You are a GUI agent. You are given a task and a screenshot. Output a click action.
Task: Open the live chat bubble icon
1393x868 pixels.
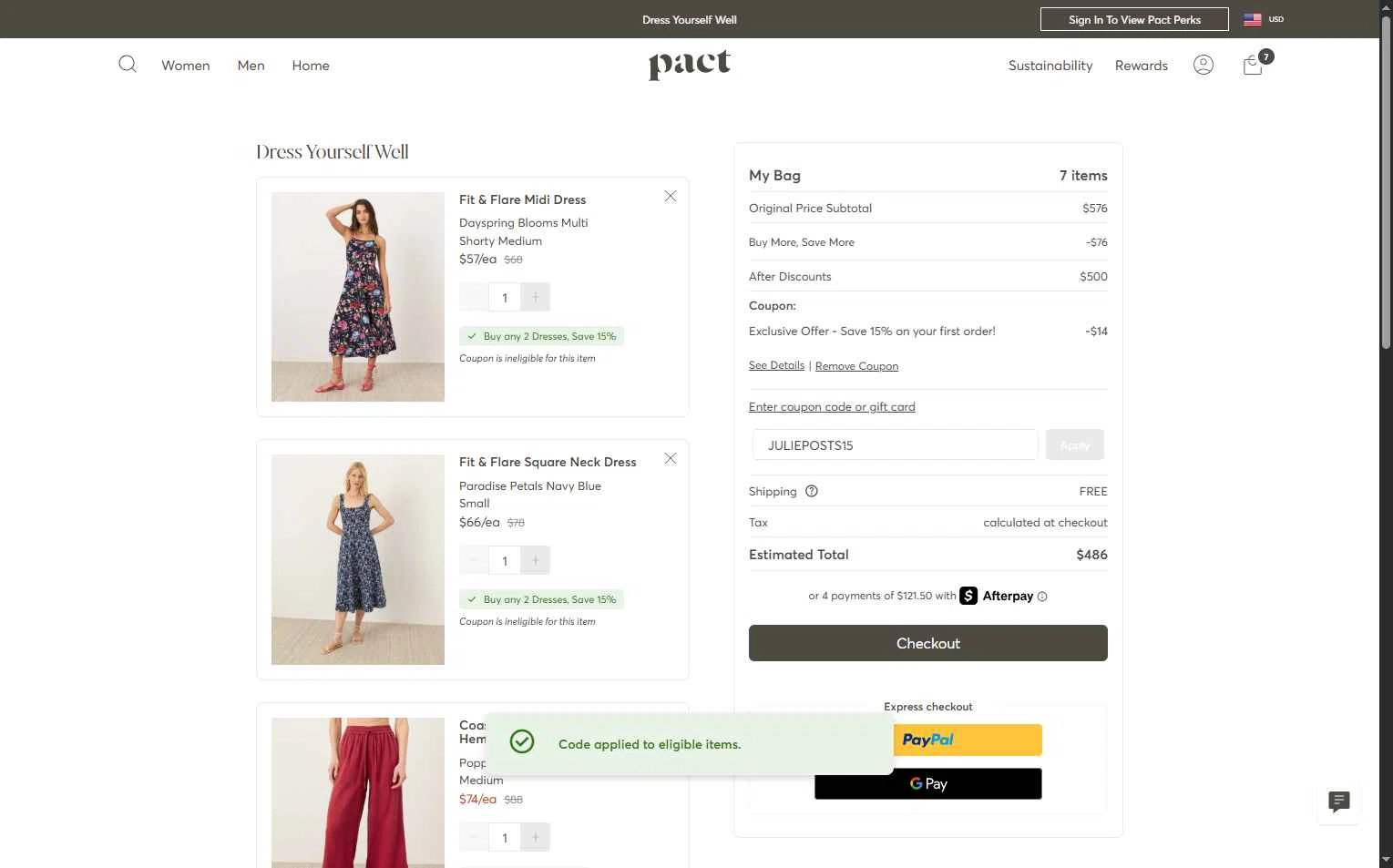point(1338,802)
